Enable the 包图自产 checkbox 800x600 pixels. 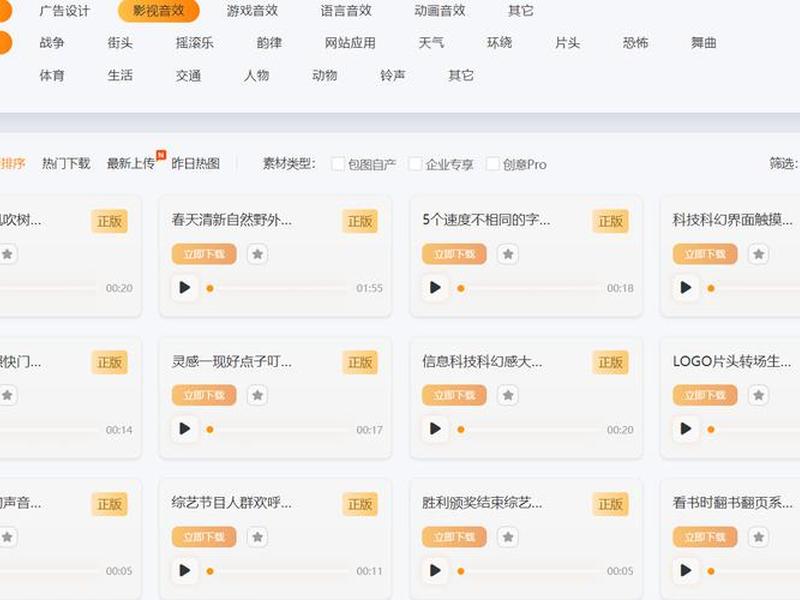pos(338,164)
